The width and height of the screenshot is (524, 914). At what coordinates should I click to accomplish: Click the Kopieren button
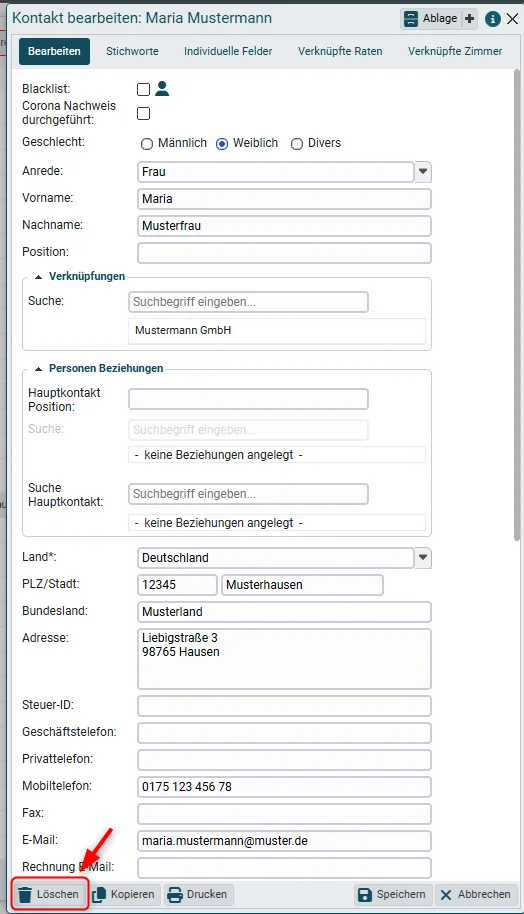tap(125, 894)
